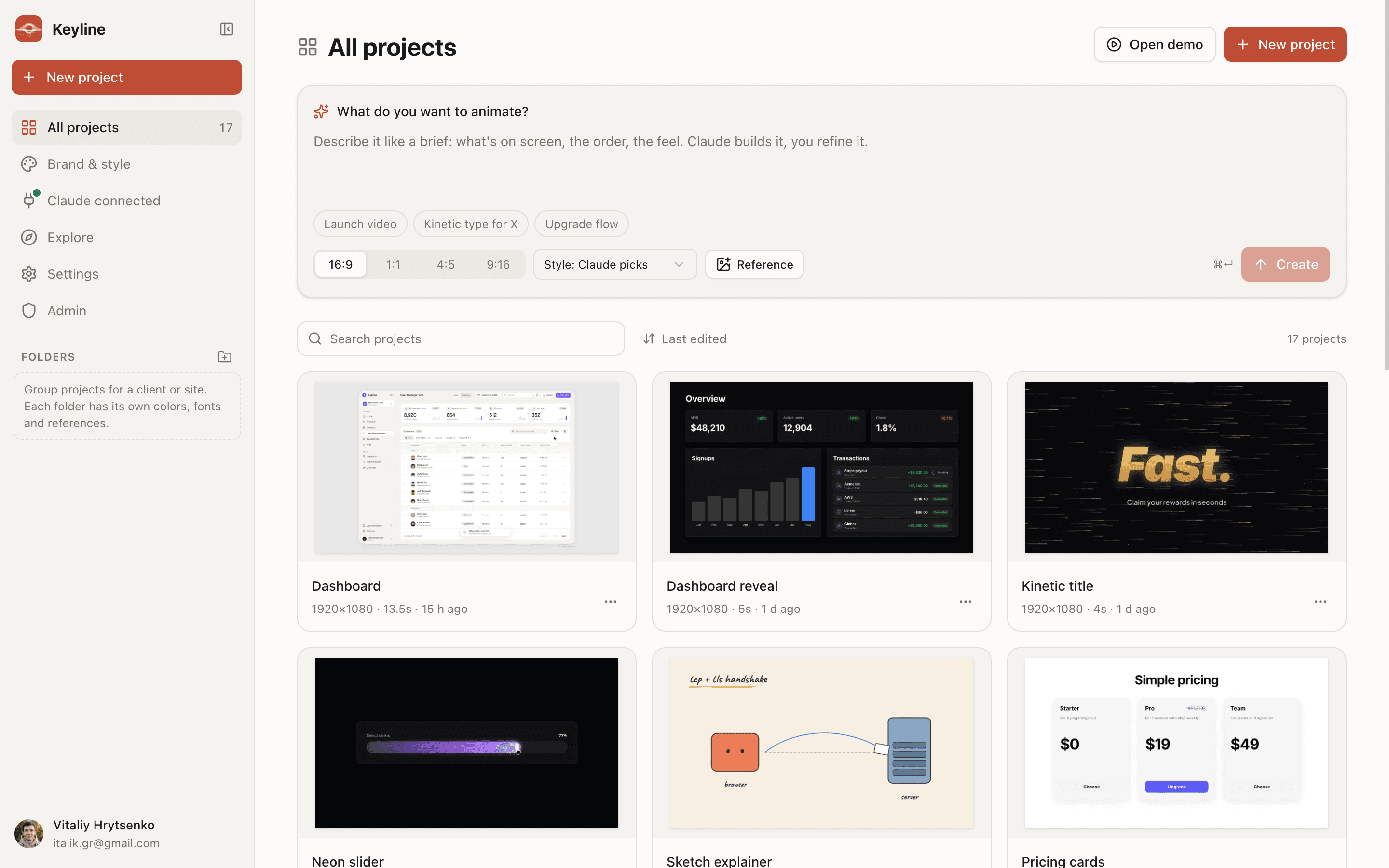Image resolution: width=1389 pixels, height=868 pixels.
Task: Open Settings from sidebar
Action: tap(127, 274)
